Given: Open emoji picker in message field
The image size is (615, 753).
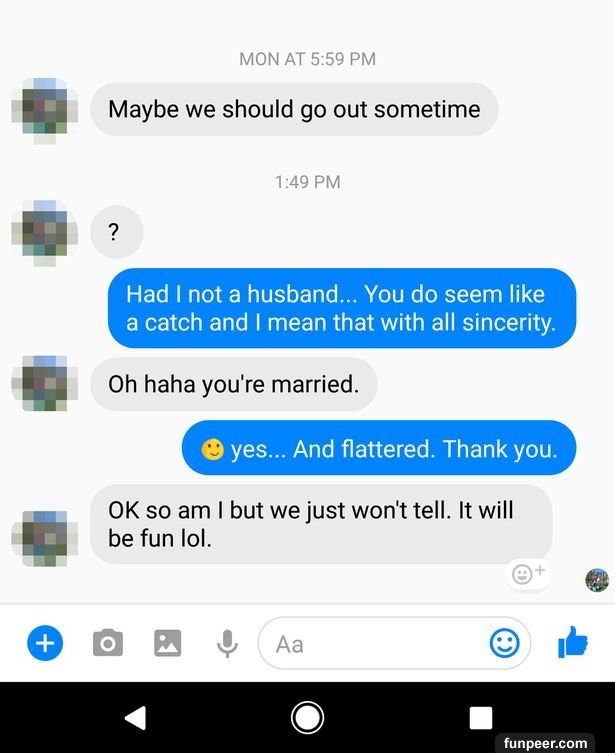Looking at the screenshot, I should pyautogui.click(x=504, y=643).
